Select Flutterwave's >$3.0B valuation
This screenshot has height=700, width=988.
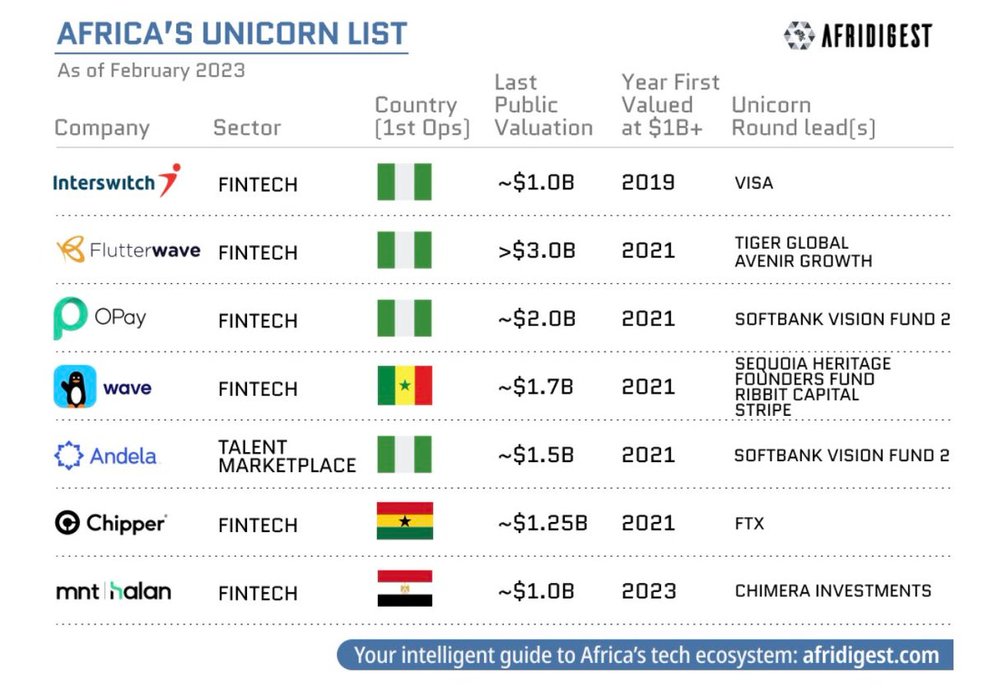pyautogui.click(x=537, y=250)
